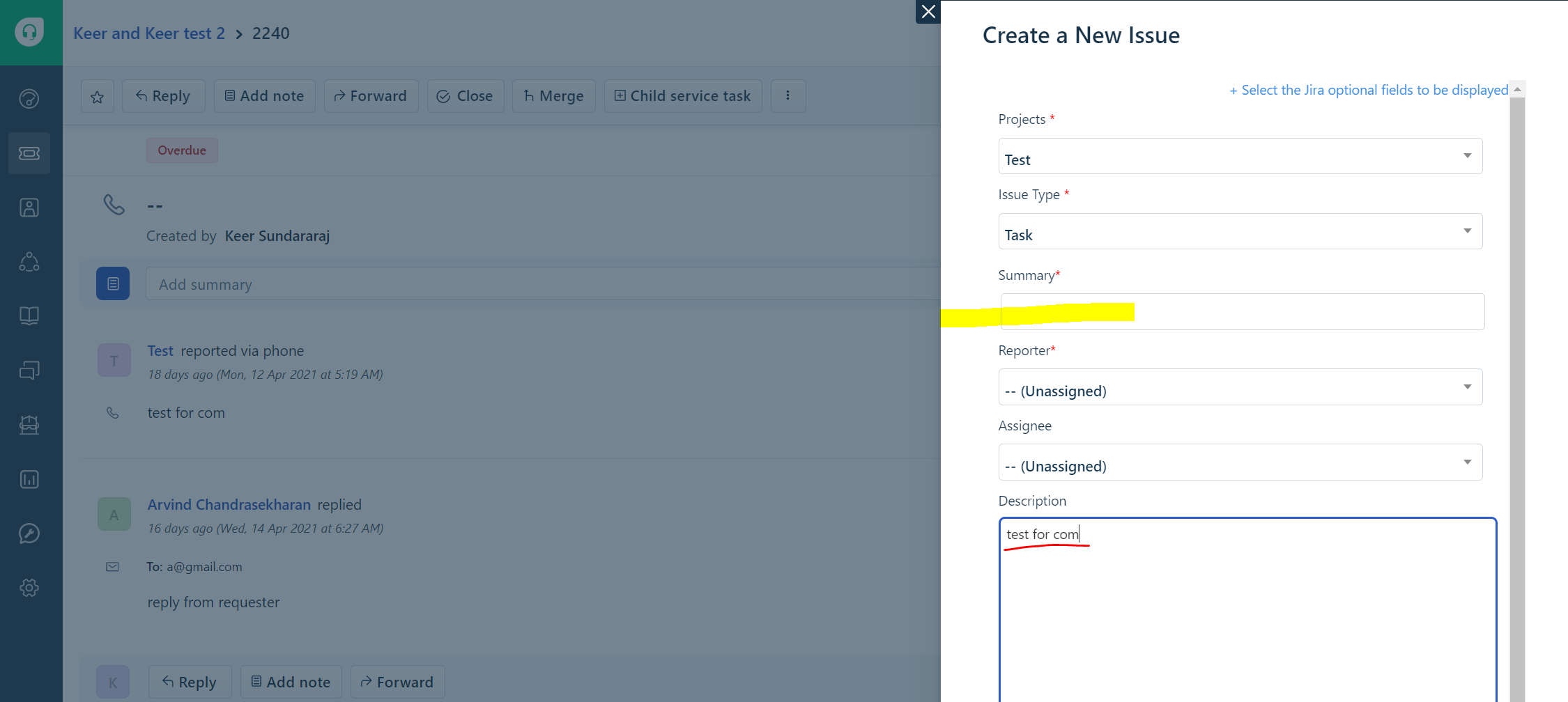This screenshot has width=1568, height=702.
Task: Close the Create a New Issue panel
Action: tap(928, 12)
